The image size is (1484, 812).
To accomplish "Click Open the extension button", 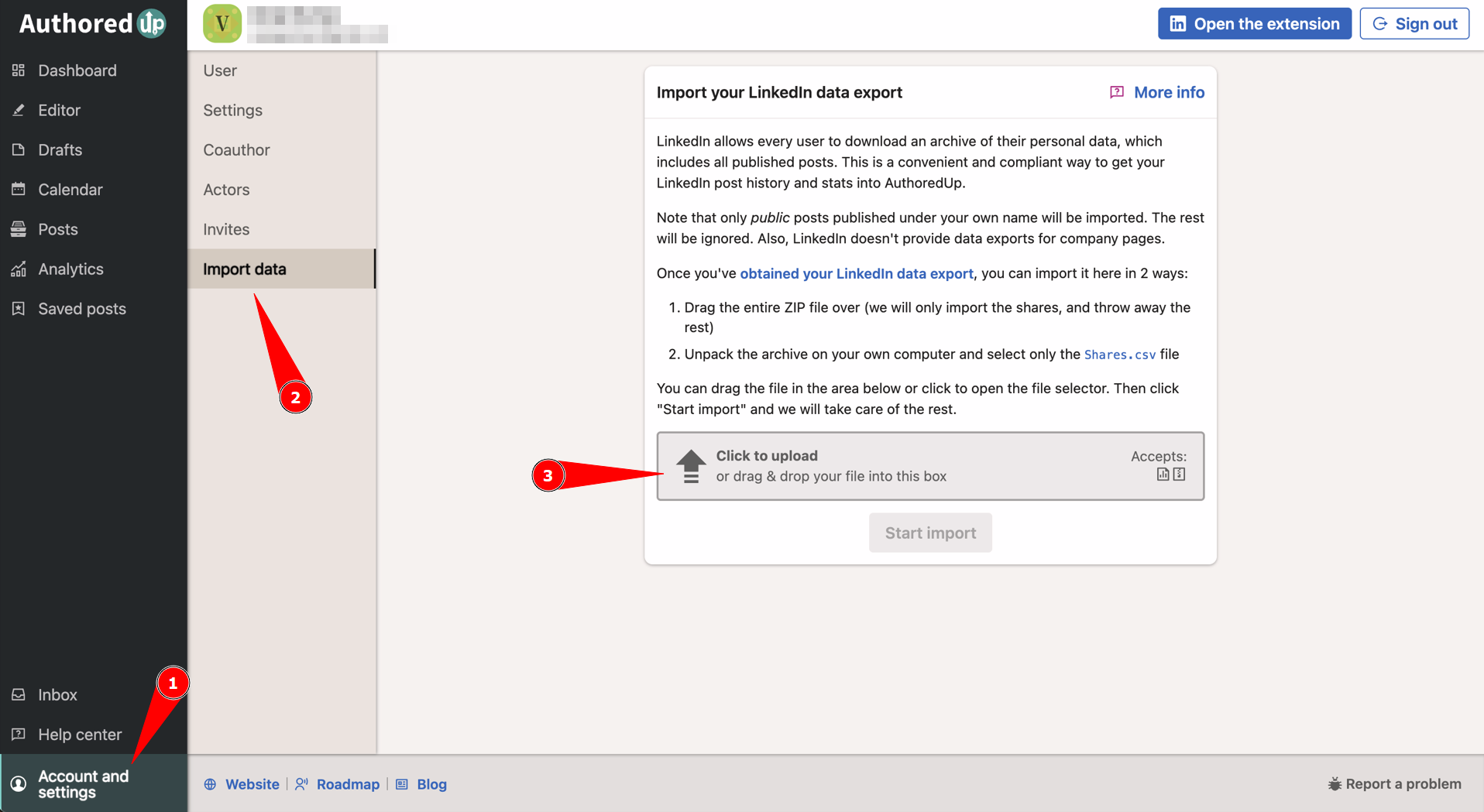I will click(1254, 24).
